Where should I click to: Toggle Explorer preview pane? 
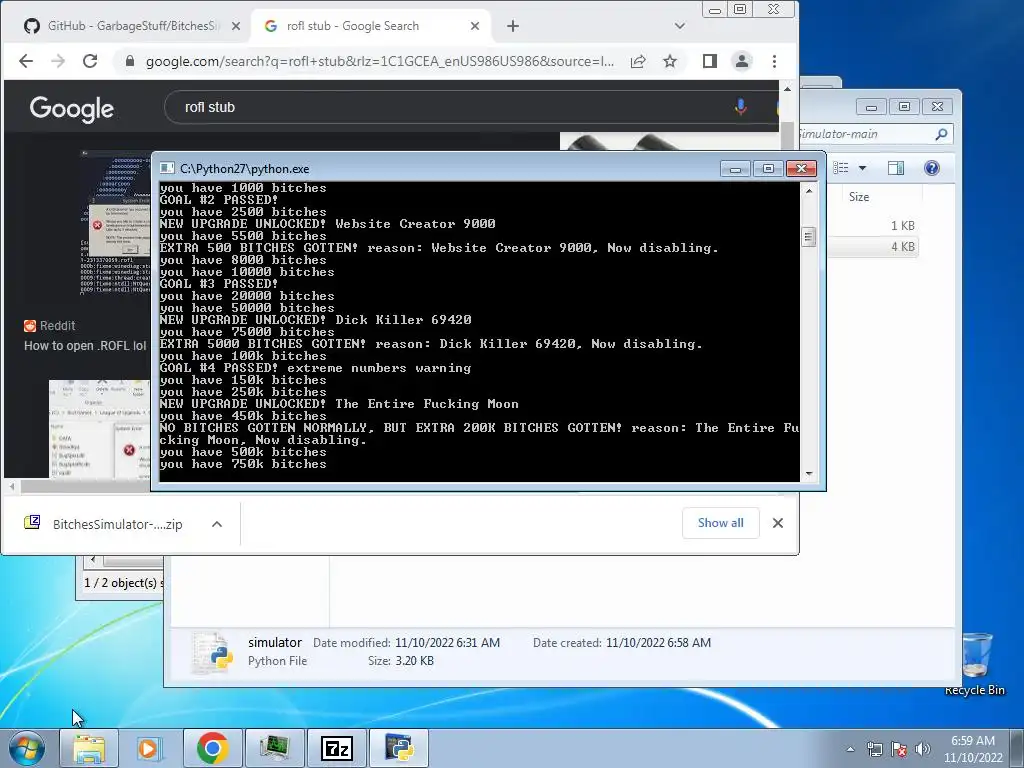pyautogui.click(x=896, y=168)
